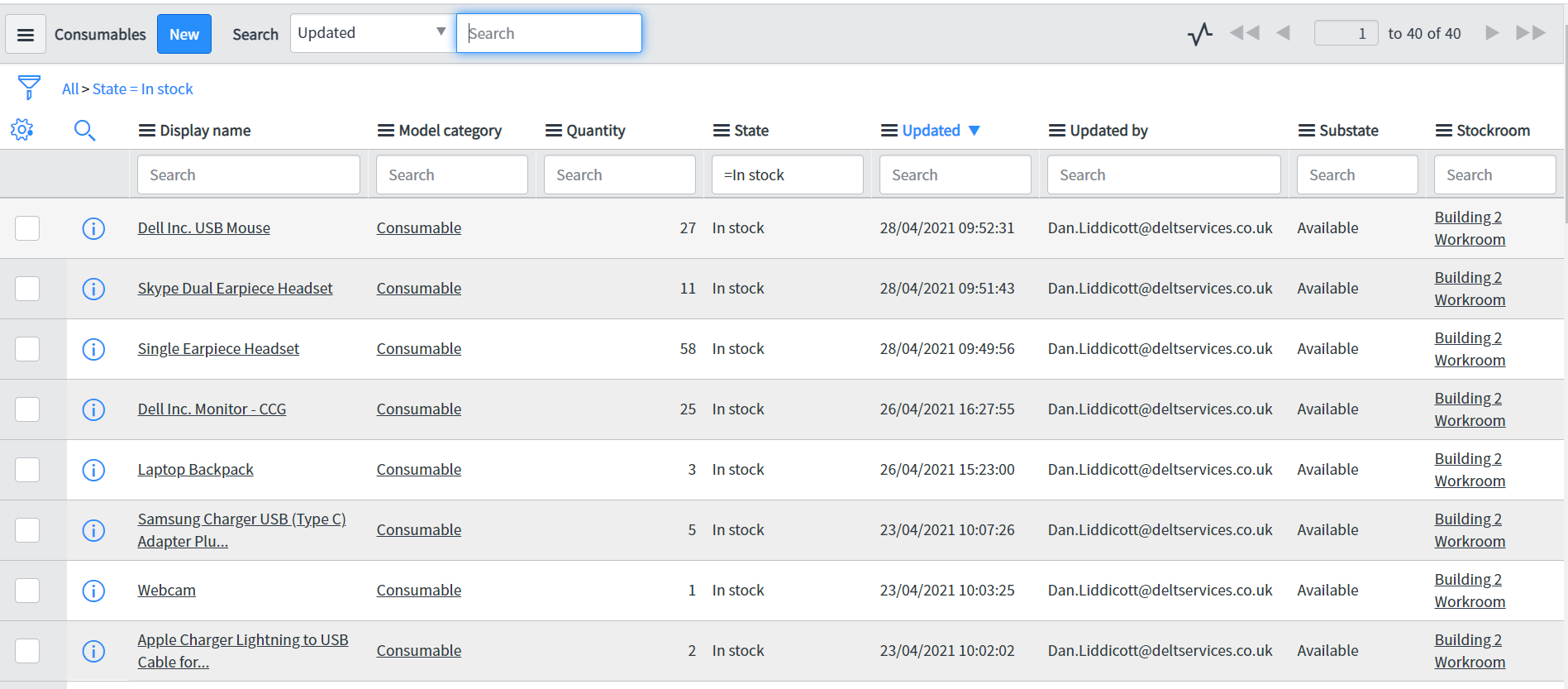Go to the first page of results
Image resolution: width=1568 pixels, height=689 pixels.
pos(1245,33)
